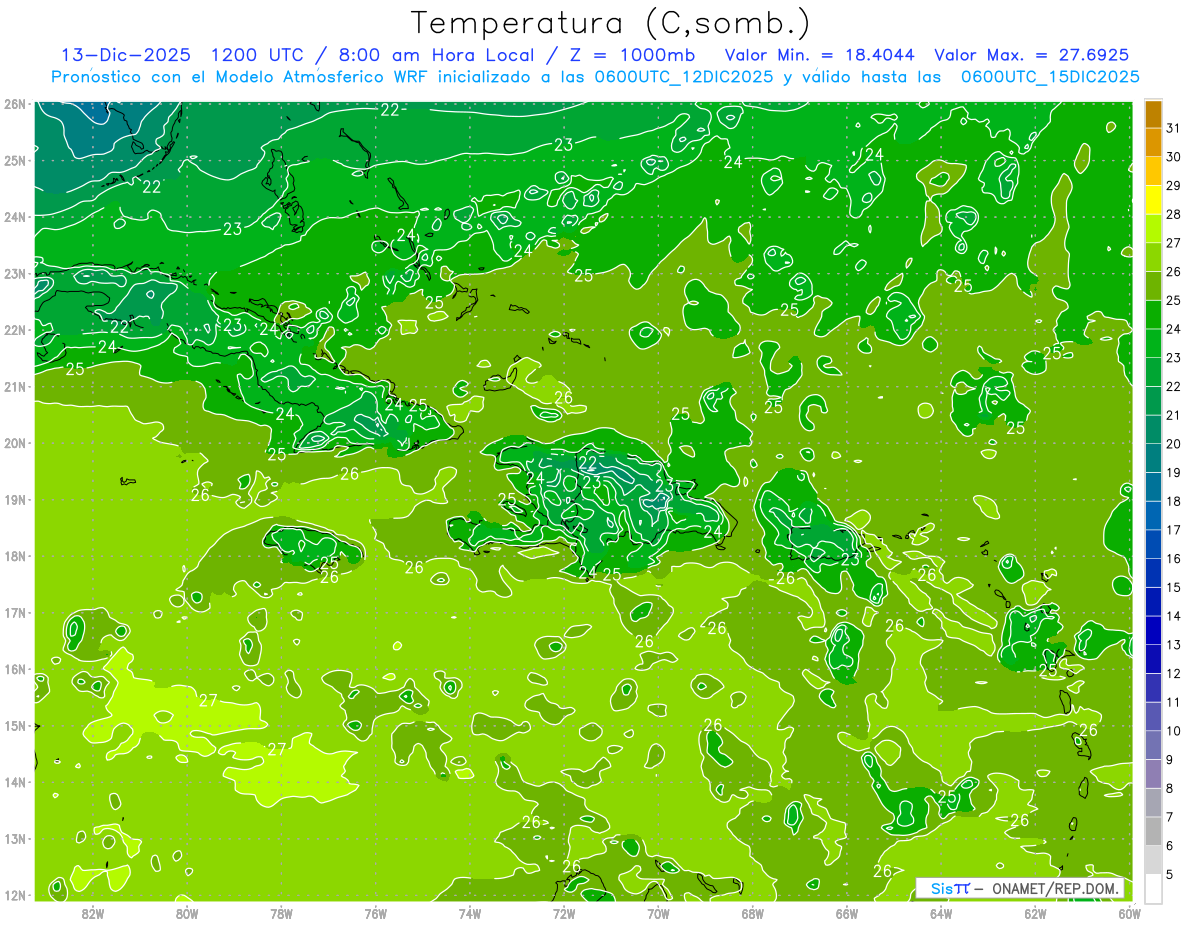Click the legend swatch between 22 and 23
This screenshot has width=1200, height=927.
tap(1153, 372)
